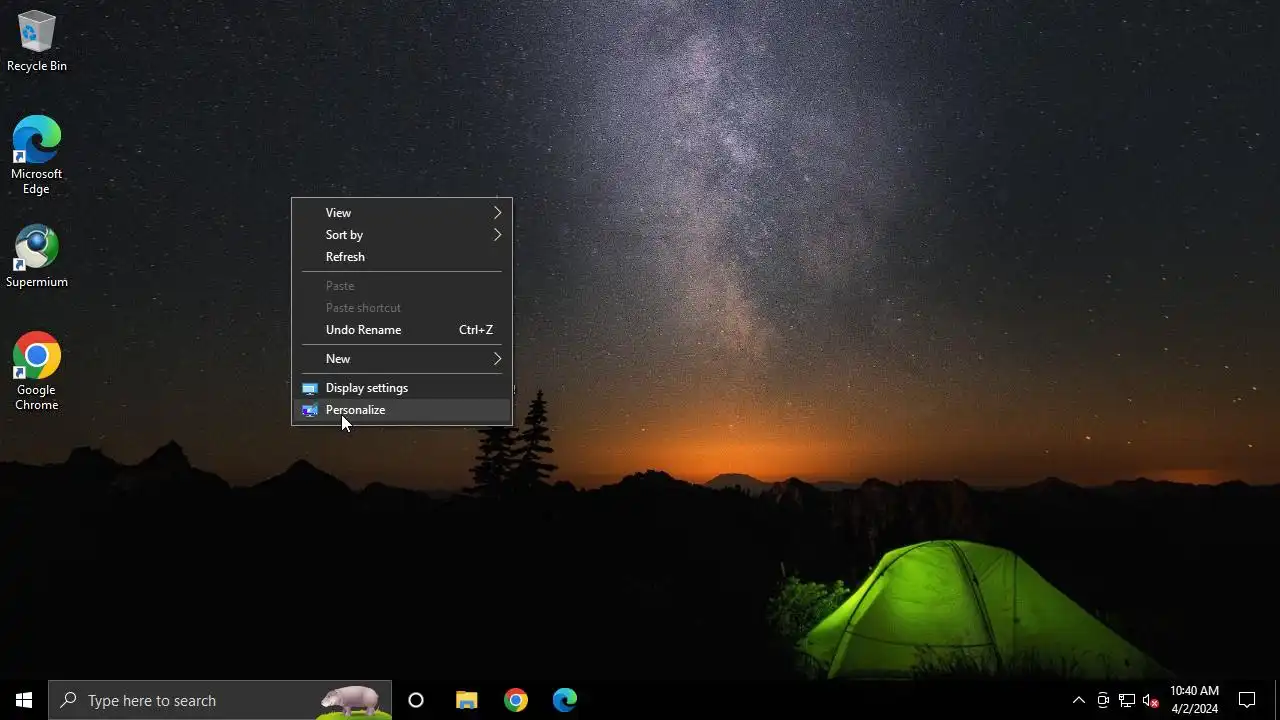Open the network status tray icon
Screen dimensions: 1280x720
coord(1127,700)
